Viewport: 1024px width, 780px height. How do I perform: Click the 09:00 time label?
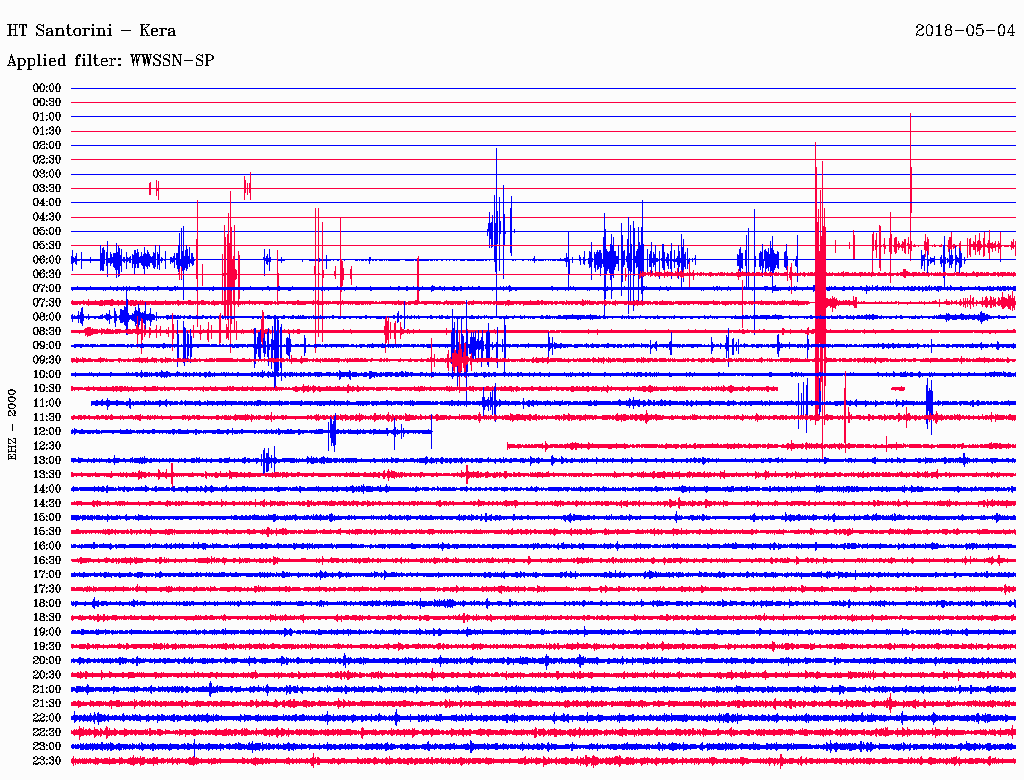tap(47, 346)
